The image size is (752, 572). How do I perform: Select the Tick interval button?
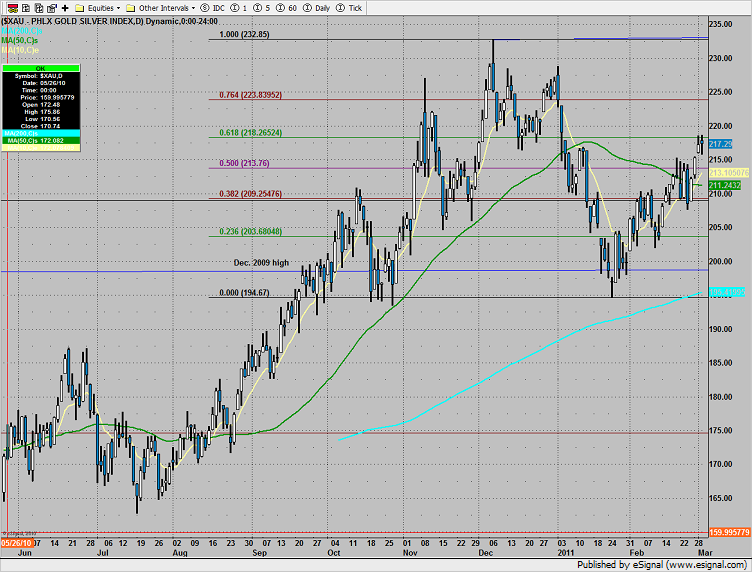click(x=349, y=8)
